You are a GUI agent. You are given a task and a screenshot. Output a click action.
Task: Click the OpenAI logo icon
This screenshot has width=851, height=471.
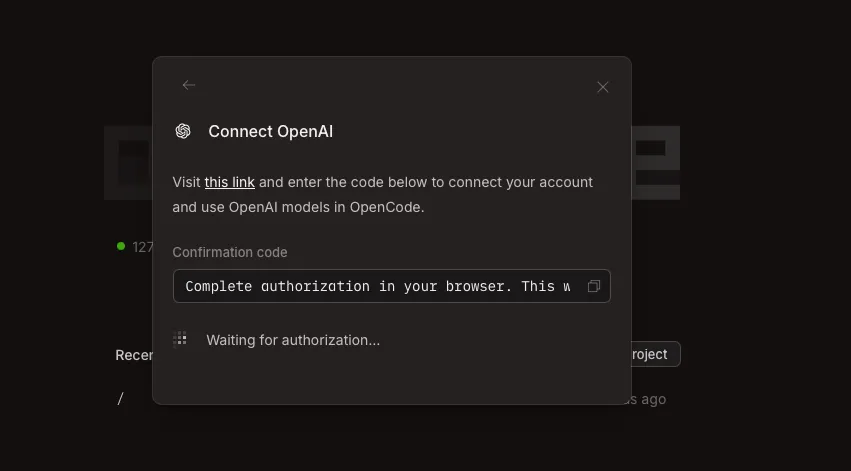[x=183, y=131]
